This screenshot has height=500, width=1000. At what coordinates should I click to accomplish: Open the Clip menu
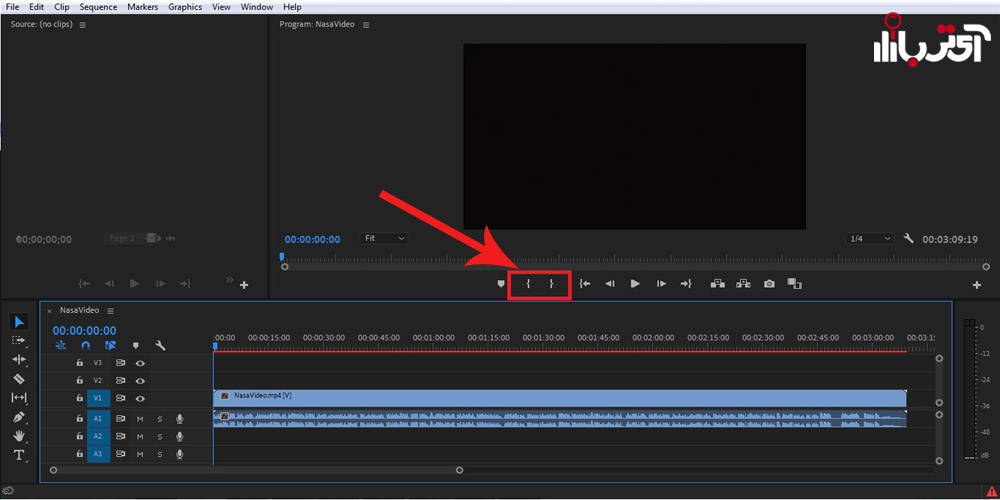point(62,7)
